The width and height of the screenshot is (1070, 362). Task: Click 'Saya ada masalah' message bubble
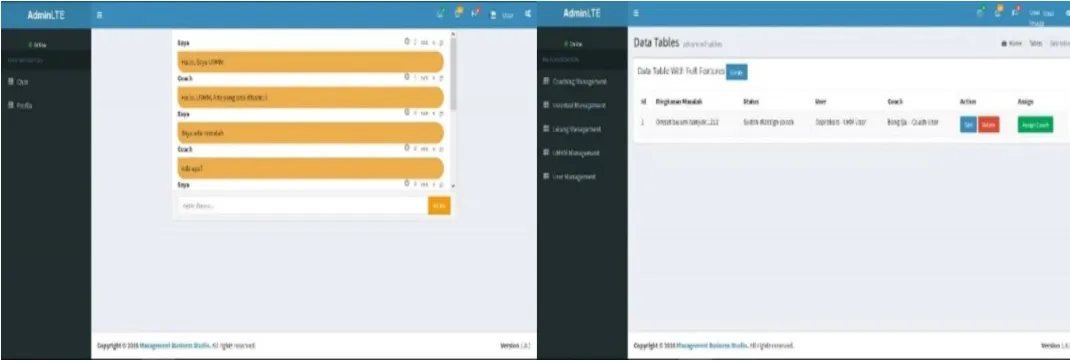point(310,133)
